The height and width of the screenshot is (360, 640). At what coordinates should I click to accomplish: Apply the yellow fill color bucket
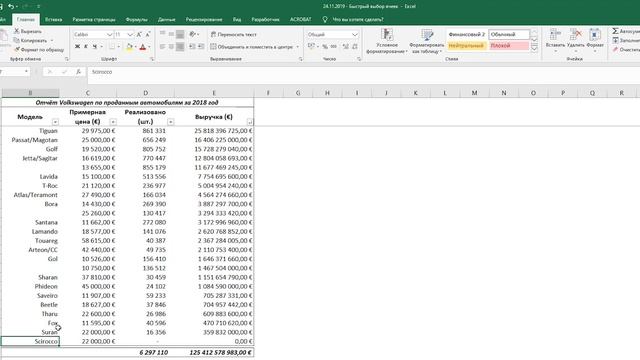[129, 47]
